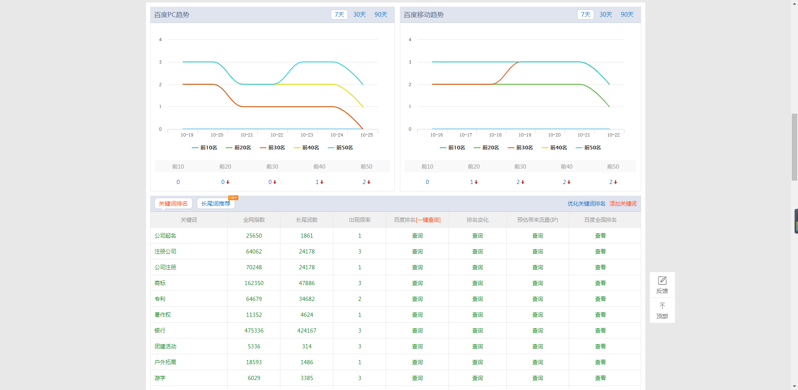Screen dimensions: 798x390
Task: View 百度全国排名 for the 商标 row
Action: coord(601,283)
